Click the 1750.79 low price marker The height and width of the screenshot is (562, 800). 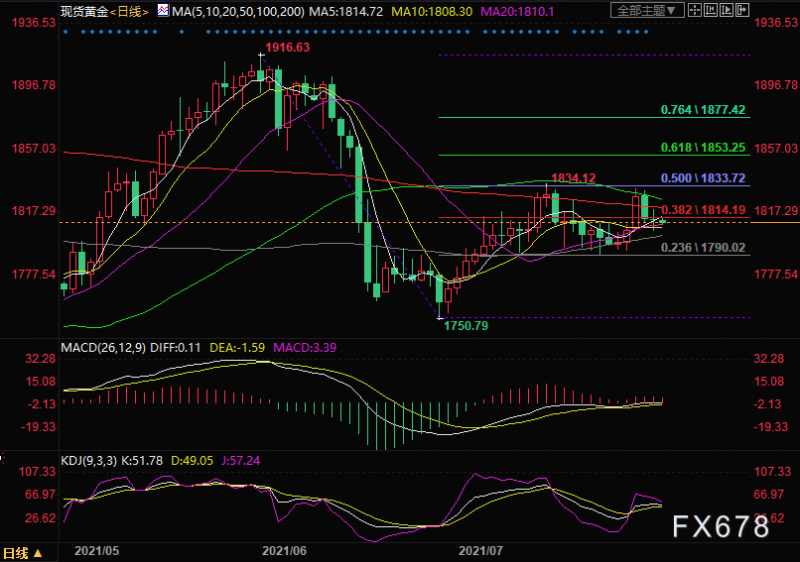466,325
